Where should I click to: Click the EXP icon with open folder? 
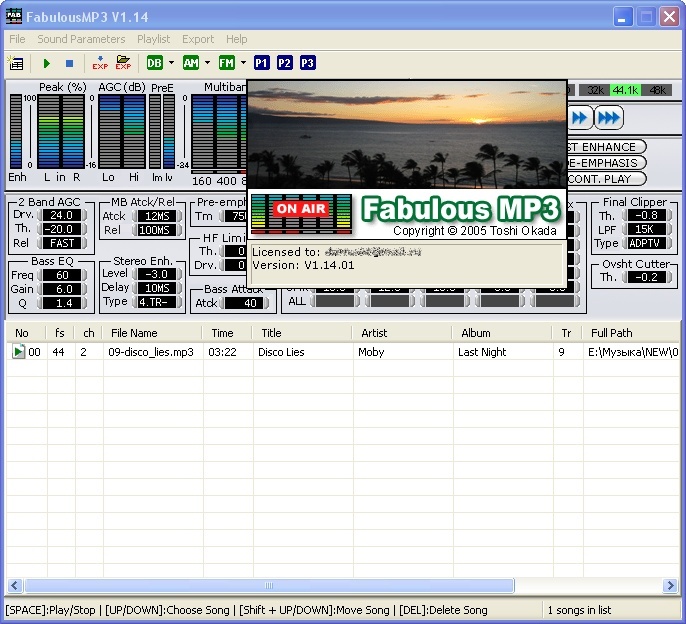pyautogui.click(x=123, y=63)
